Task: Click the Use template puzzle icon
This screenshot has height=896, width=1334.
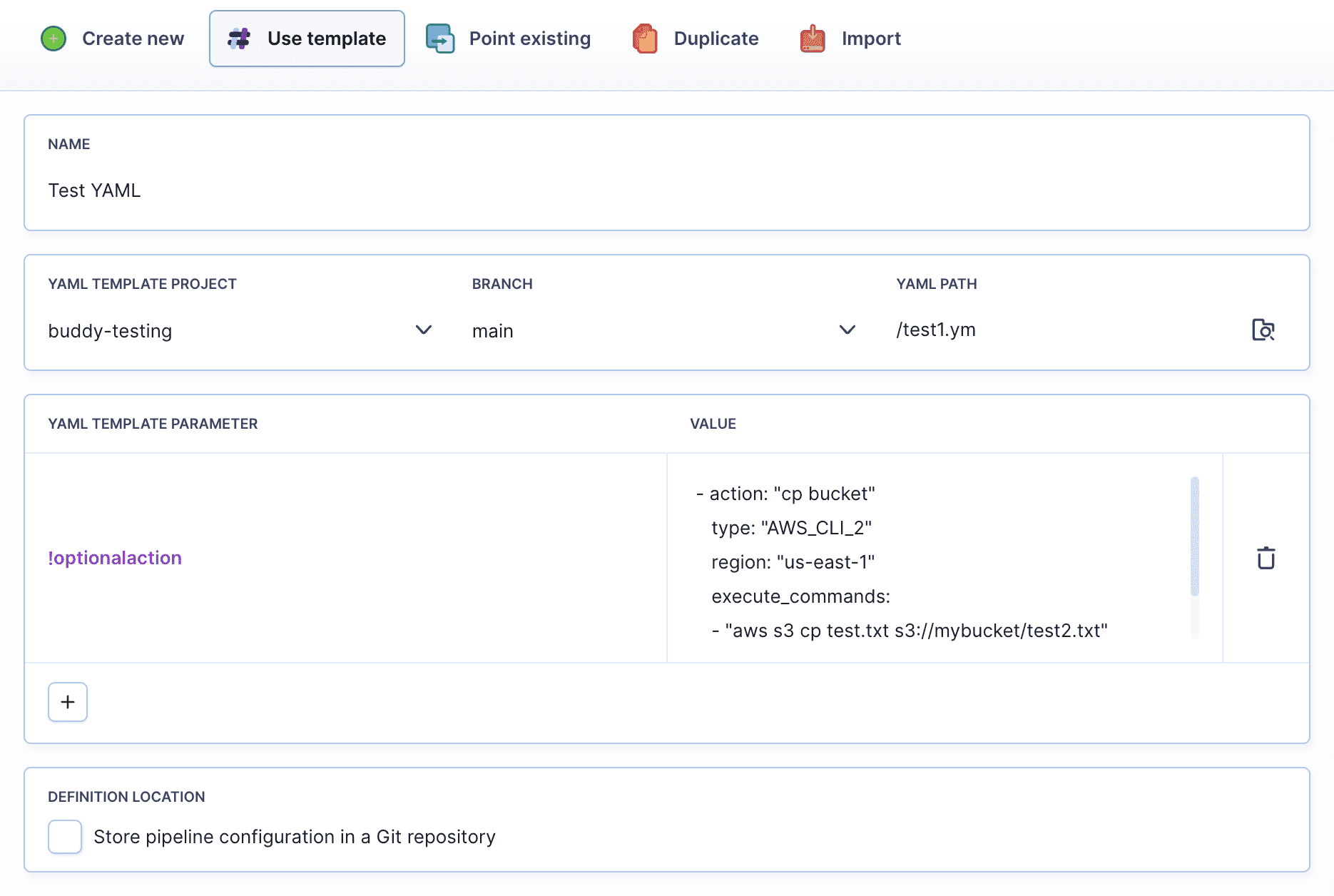Action: (x=239, y=39)
